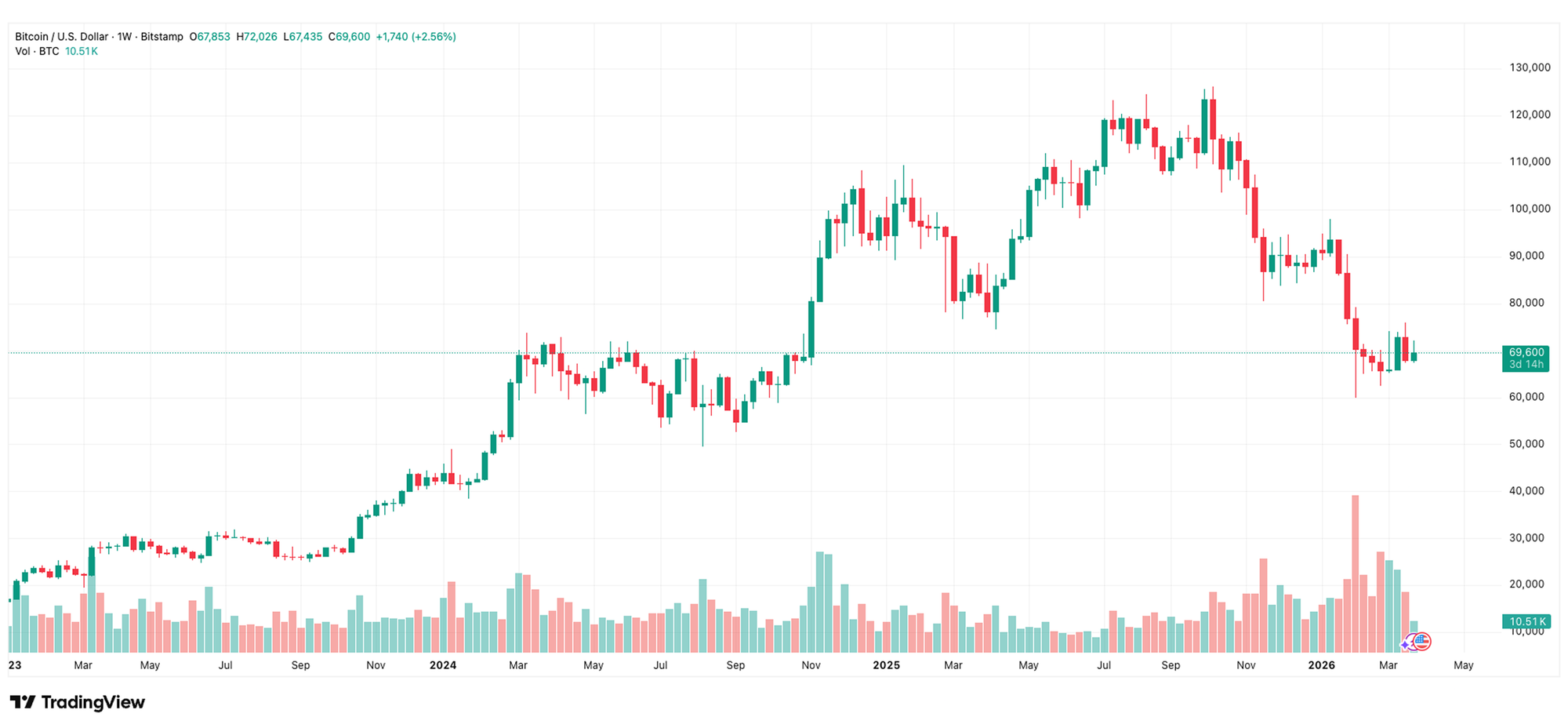
Task: Click the 69,600 current price label on the axis
Action: pos(1526,353)
